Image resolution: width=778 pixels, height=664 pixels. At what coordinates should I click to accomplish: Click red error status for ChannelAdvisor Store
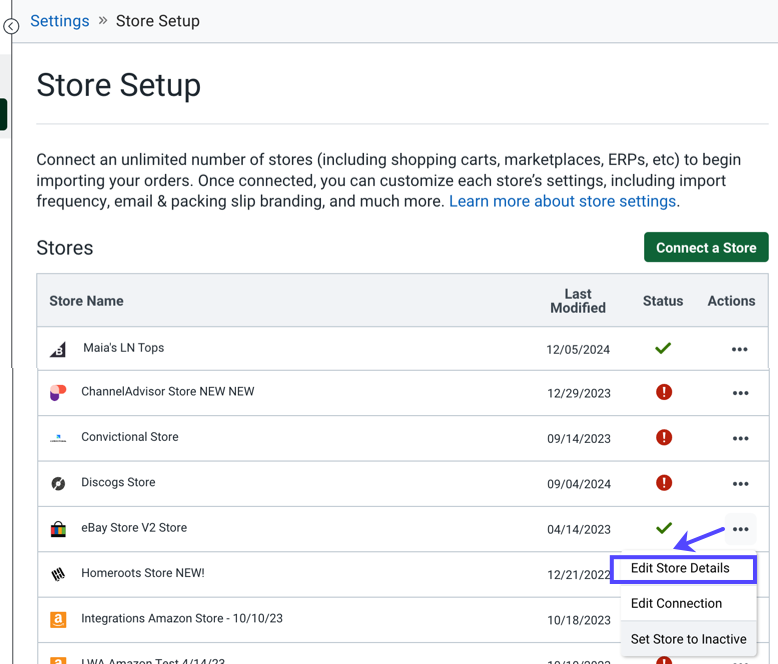[x=664, y=392]
